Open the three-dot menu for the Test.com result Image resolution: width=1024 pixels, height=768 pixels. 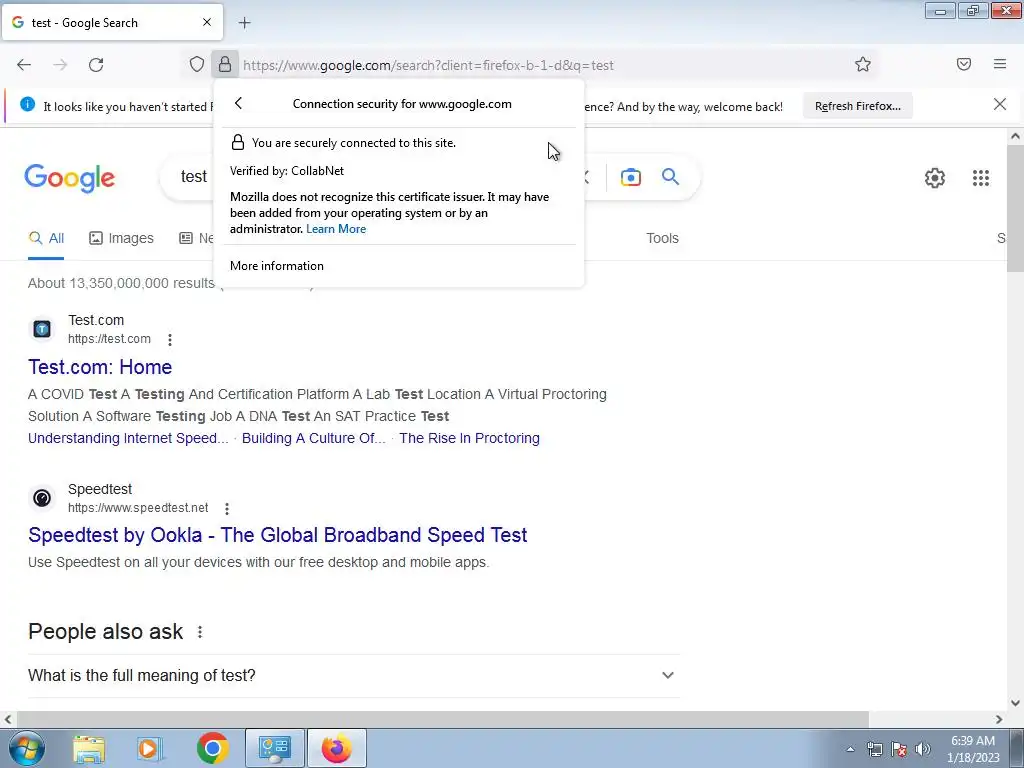coord(170,340)
